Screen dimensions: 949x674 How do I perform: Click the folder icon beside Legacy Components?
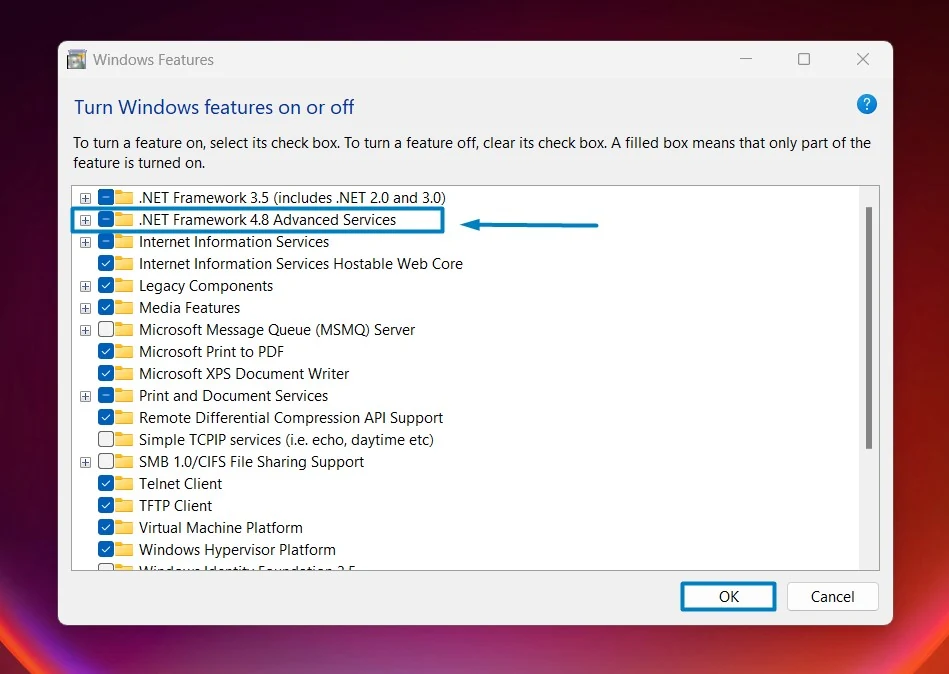[x=124, y=286]
